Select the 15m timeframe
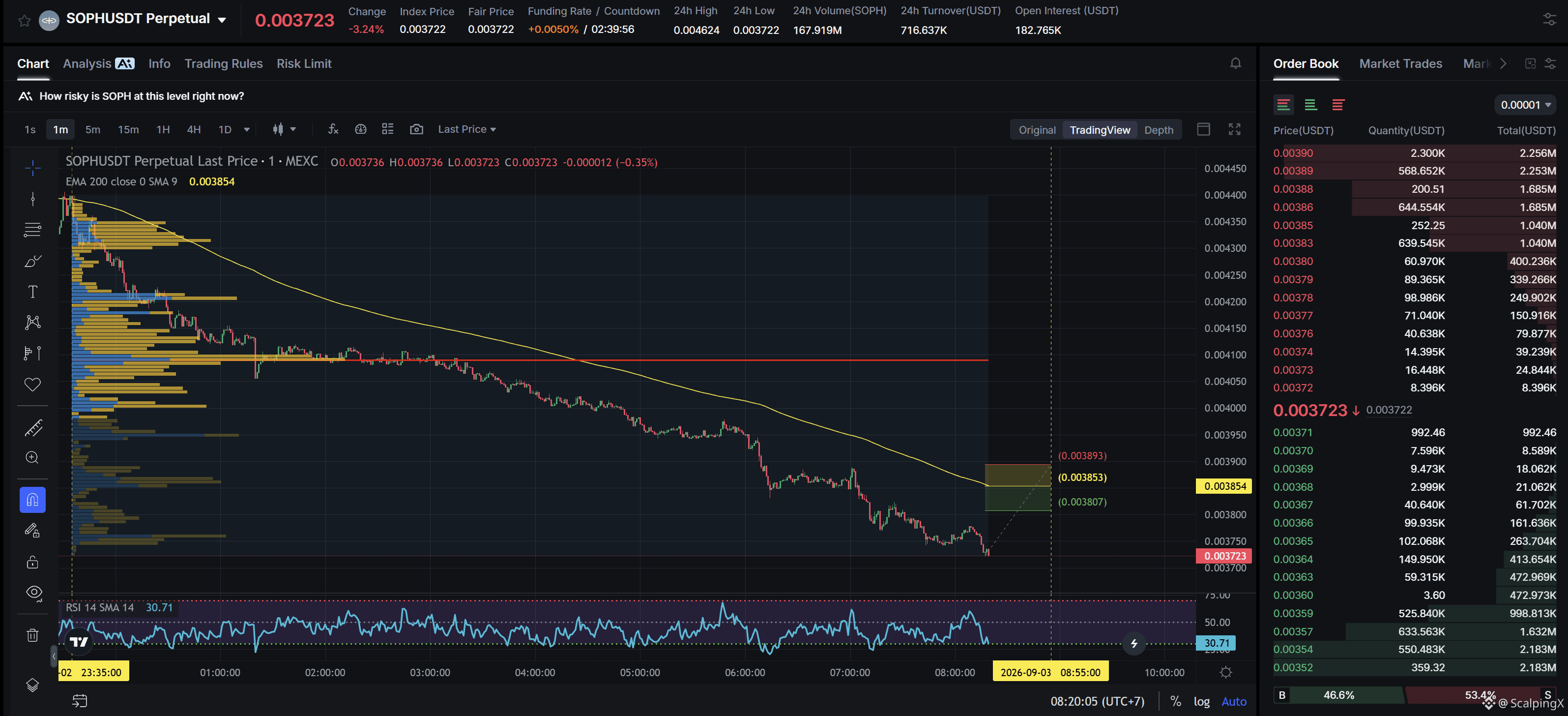This screenshot has width=1568, height=716. pos(128,129)
